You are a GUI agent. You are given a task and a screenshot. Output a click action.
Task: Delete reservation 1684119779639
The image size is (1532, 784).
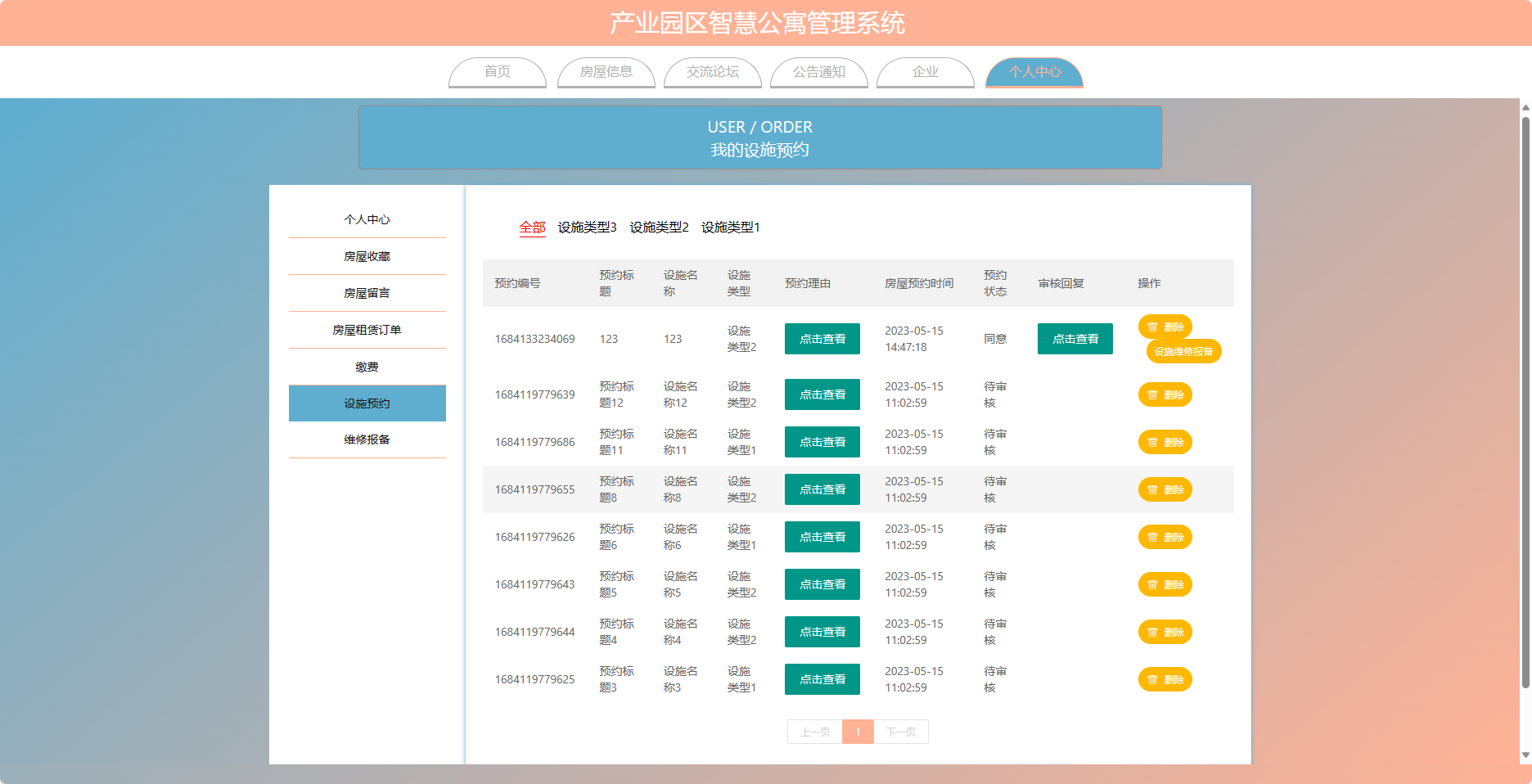[1165, 394]
